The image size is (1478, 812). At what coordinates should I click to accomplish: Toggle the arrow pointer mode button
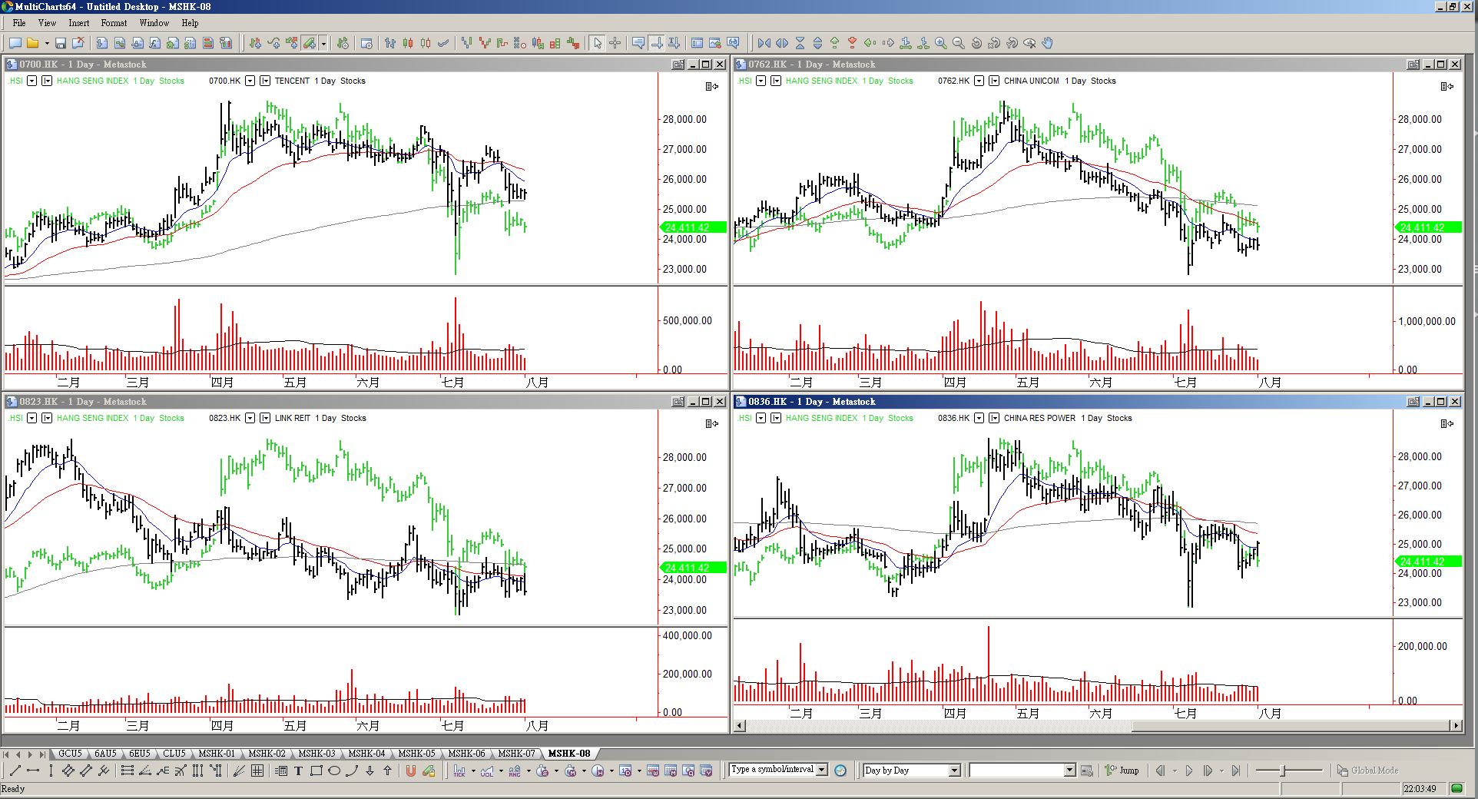[598, 44]
